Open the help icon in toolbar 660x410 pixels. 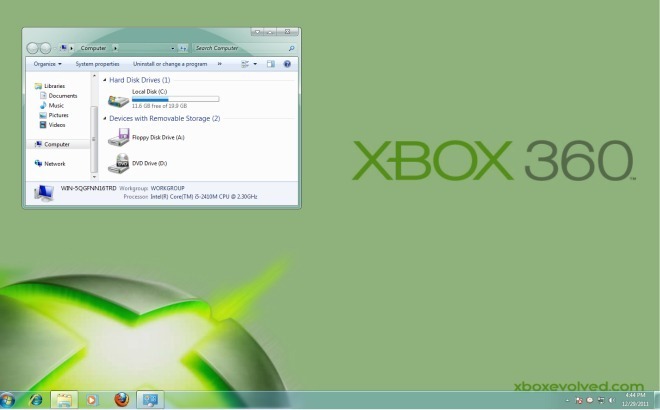(287, 64)
